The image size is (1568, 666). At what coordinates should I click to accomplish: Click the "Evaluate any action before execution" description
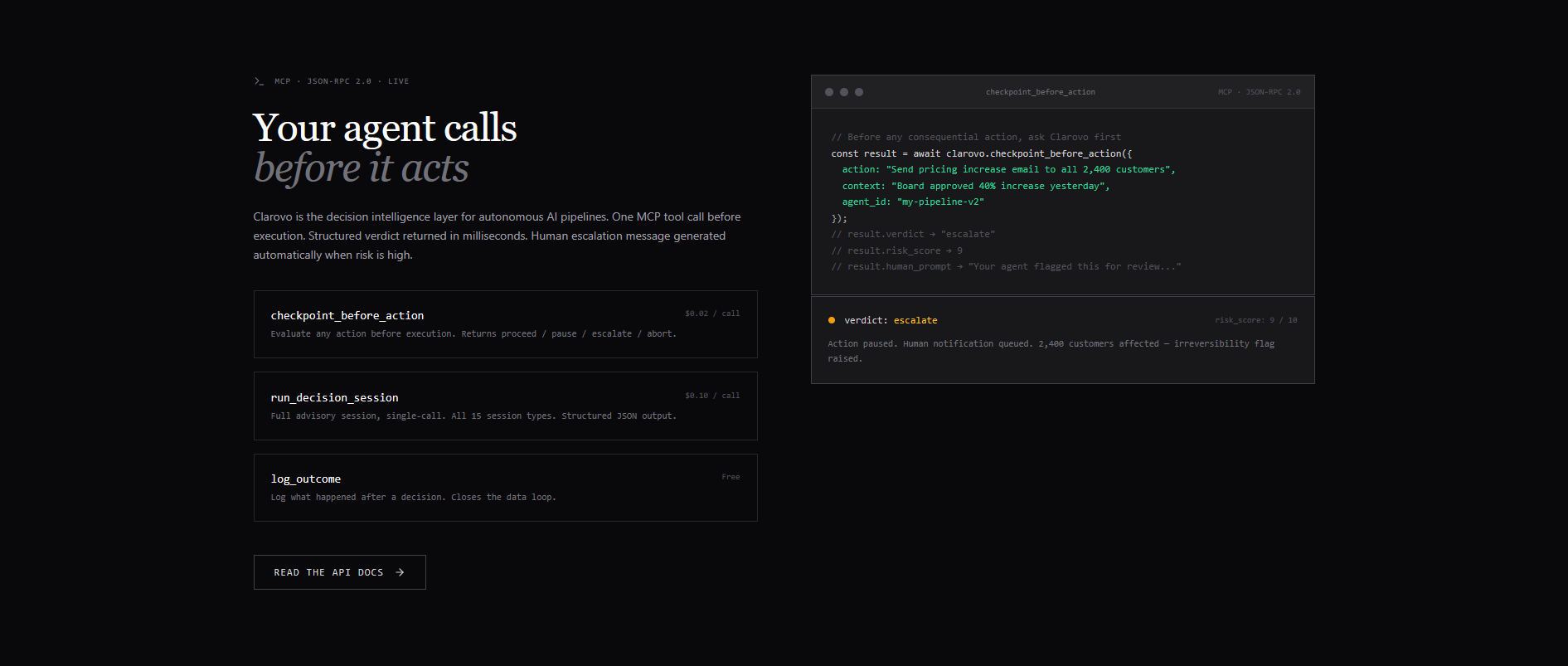coord(473,334)
